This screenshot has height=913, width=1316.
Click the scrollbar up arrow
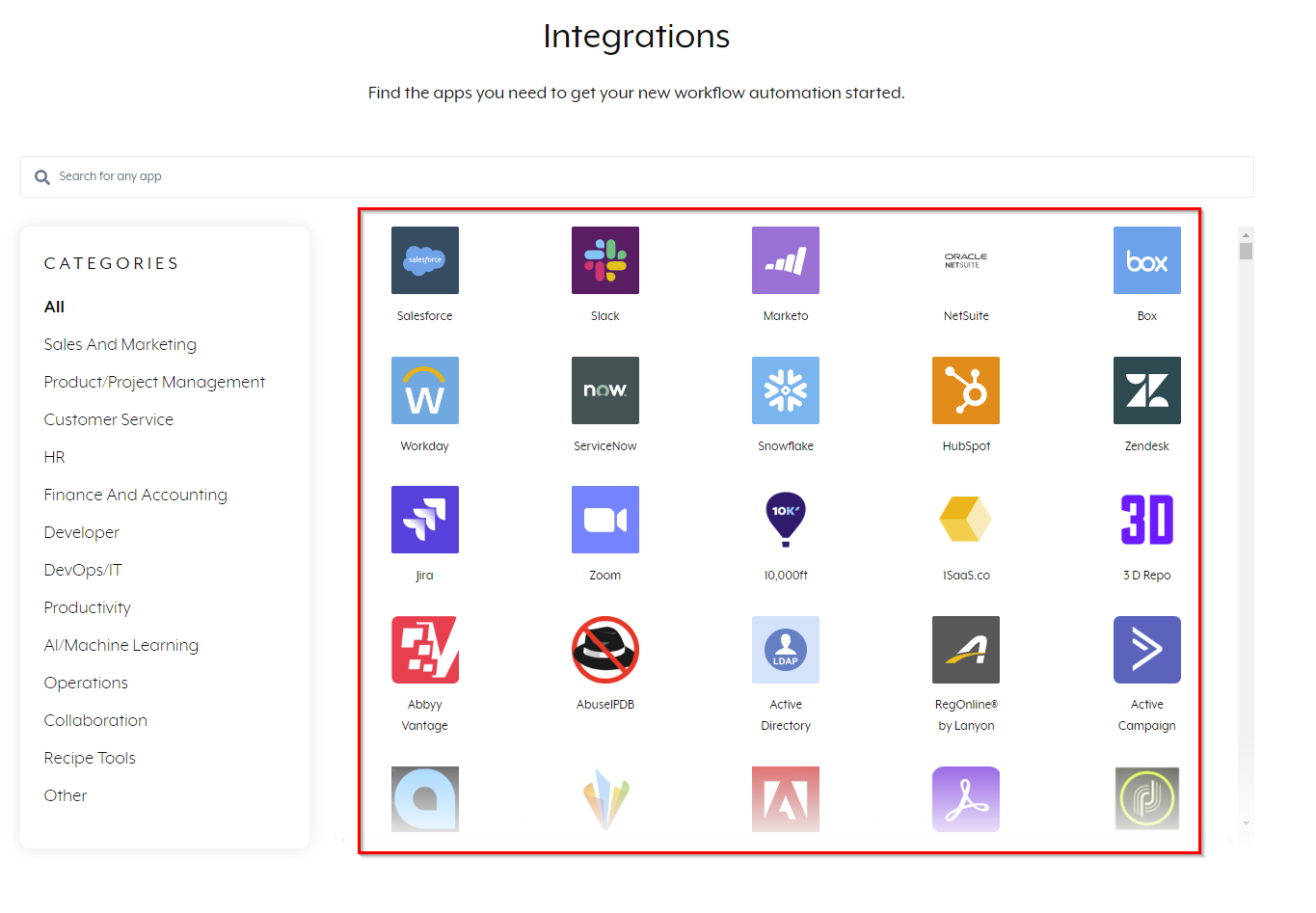tap(1246, 234)
